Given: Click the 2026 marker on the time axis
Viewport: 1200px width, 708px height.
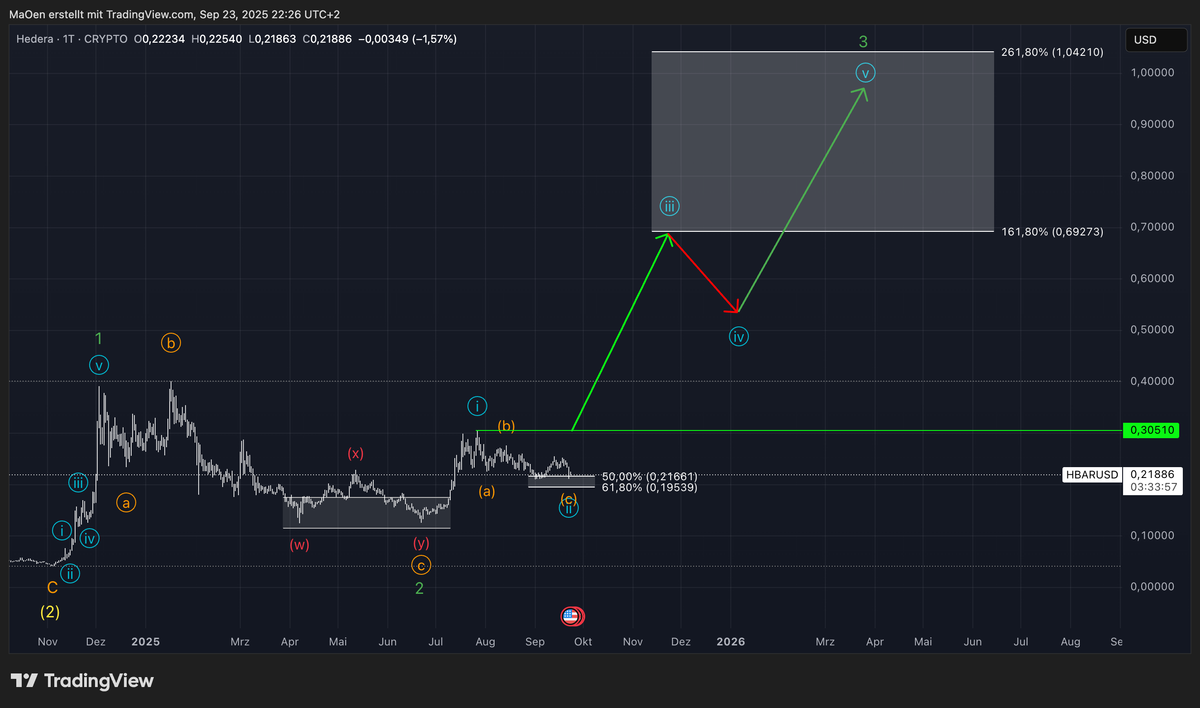Looking at the screenshot, I should [x=731, y=641].
